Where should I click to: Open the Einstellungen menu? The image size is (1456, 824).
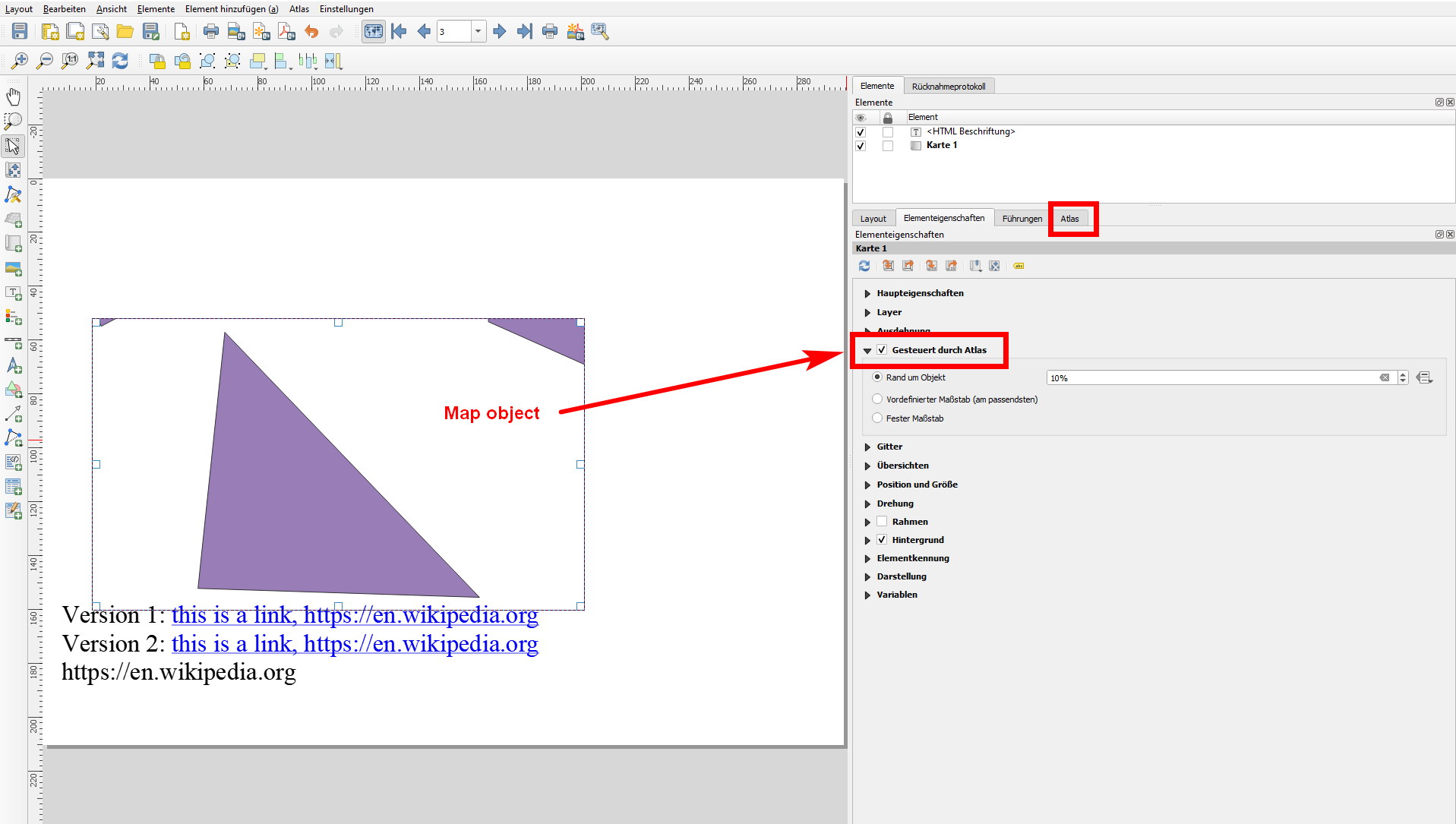(346, 9)
